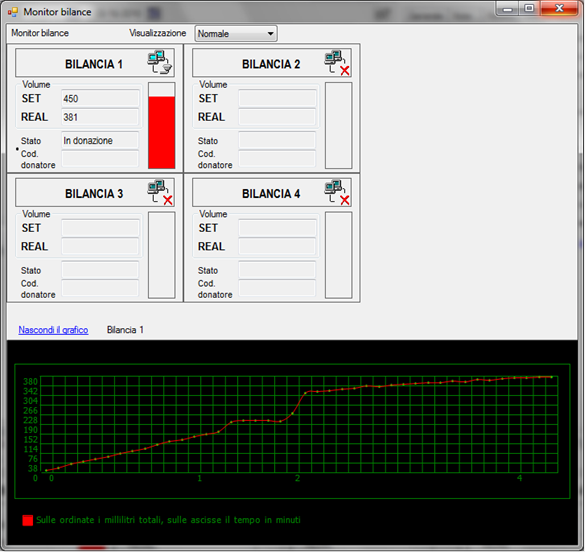Click the empty level bar of Bilancia 4
The height and width of the screenshot is (552, 585).
click(x=338, y=255)
